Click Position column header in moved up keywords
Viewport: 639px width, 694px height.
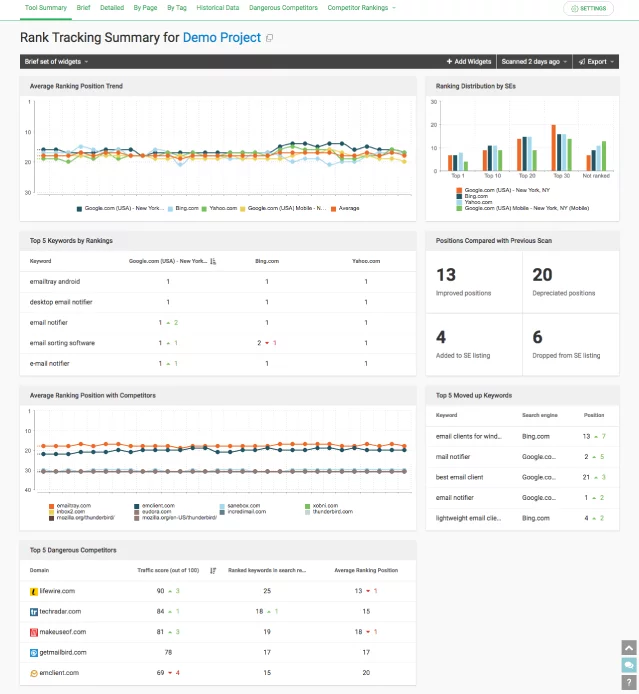594,415
